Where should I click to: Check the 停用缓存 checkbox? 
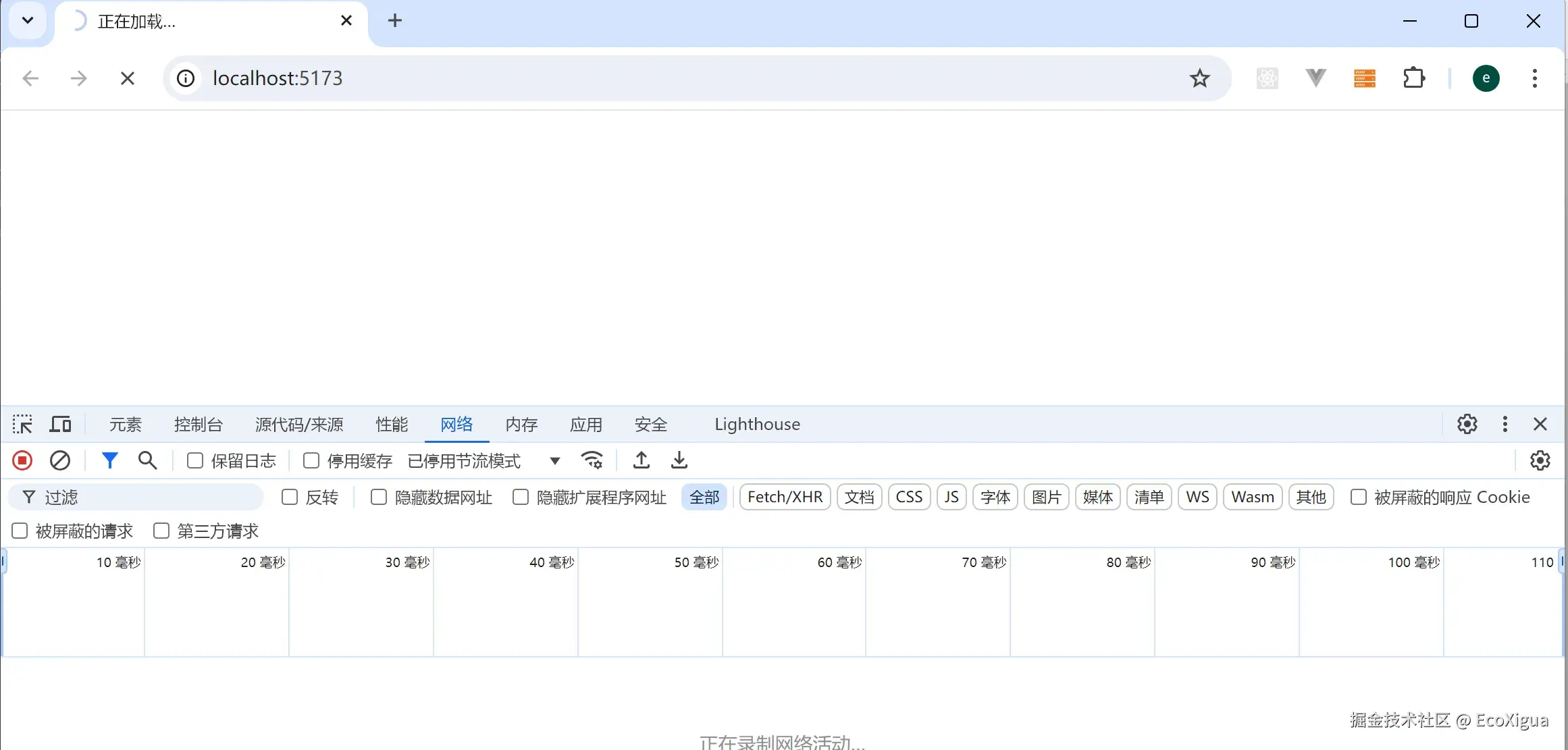coord(311,460)
